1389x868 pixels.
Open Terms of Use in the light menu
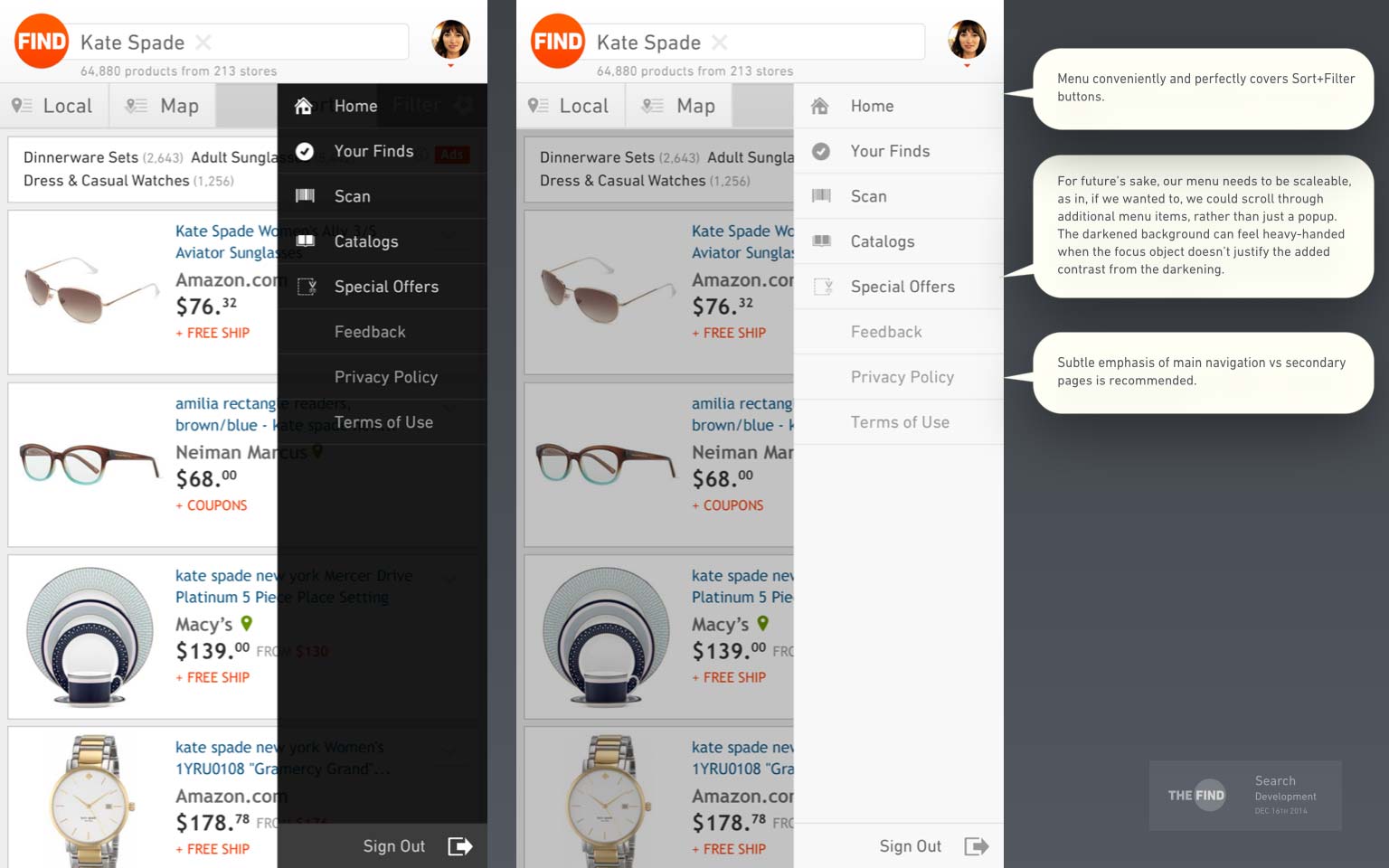click(900, 422)
